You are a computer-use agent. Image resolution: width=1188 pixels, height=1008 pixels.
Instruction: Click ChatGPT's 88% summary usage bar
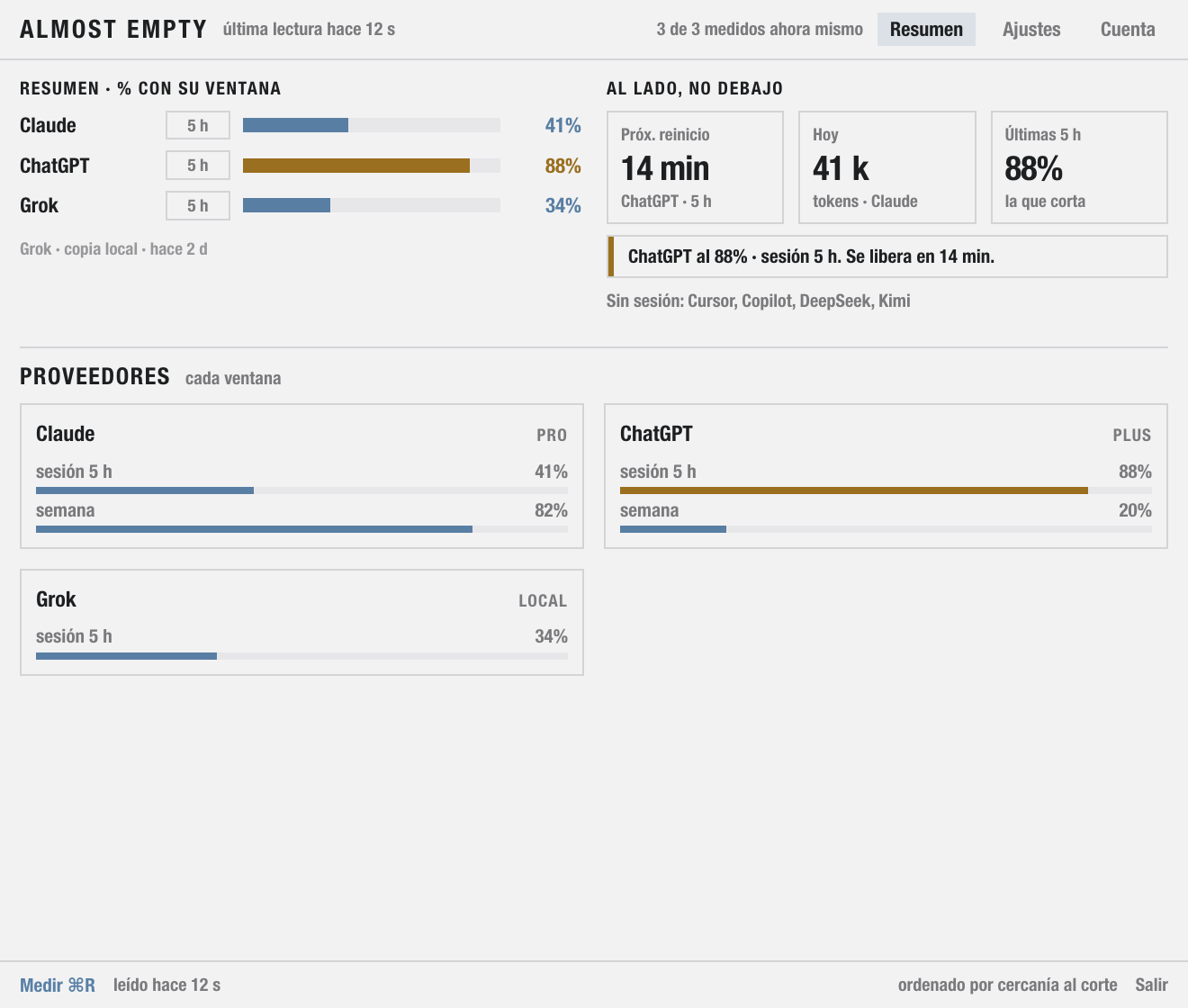[372, 166]
